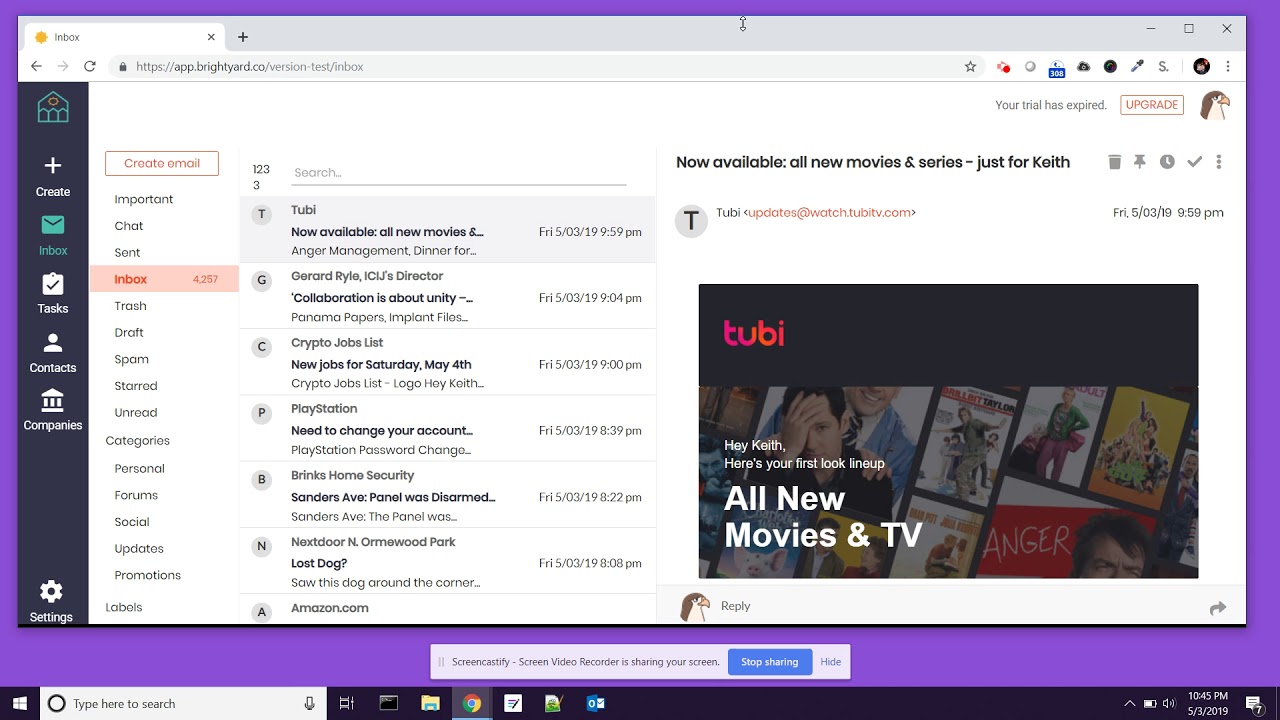Open the Sent folder
The width and height of the screenshot is (1280, 720).
coord(127,253)
